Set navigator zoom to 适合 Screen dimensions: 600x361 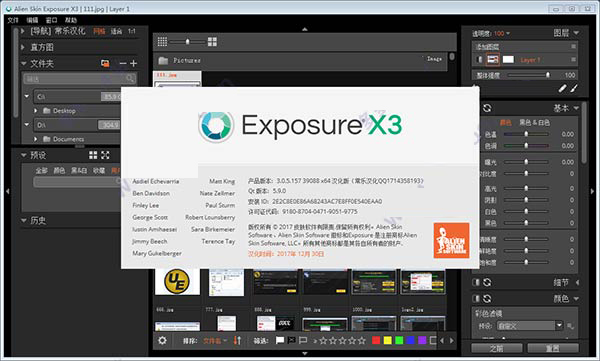coord(116,31)
